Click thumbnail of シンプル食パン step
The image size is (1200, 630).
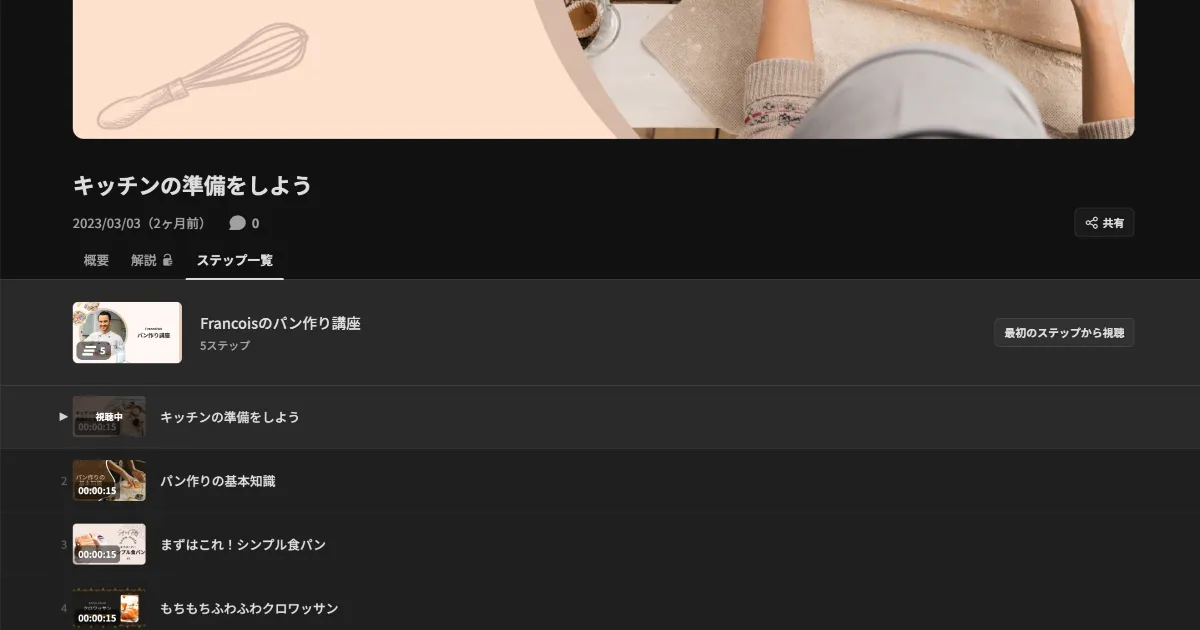[x=109, y=544]
